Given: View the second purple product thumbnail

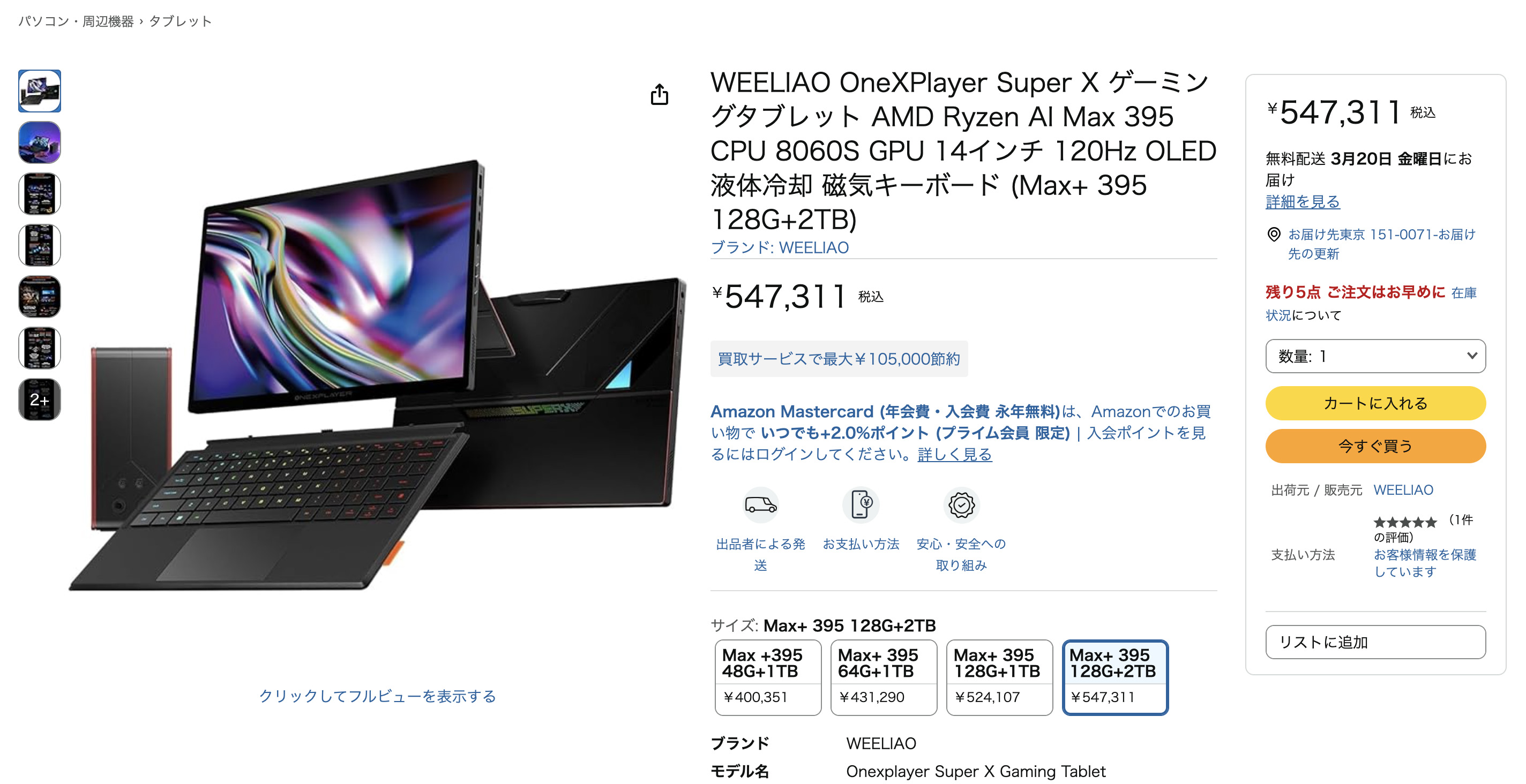Looking at the screenshot, I should coord(40,142).
